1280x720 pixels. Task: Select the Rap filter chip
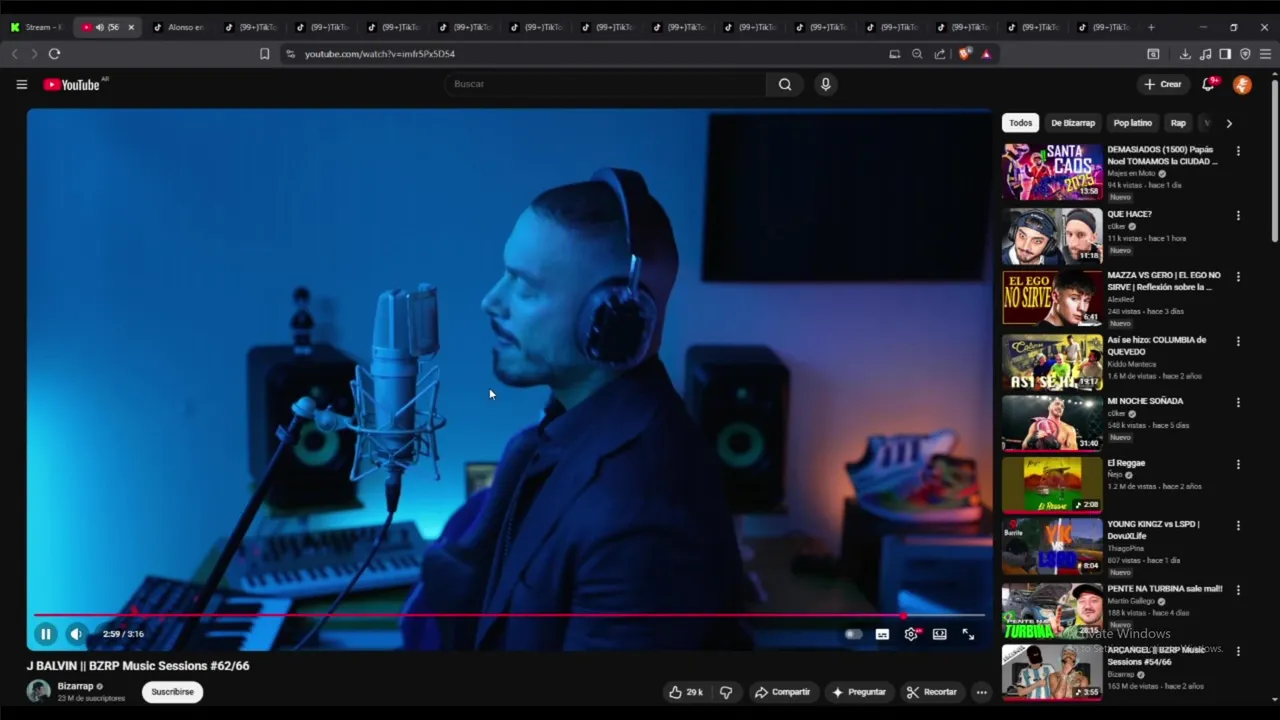(1178, 123)
